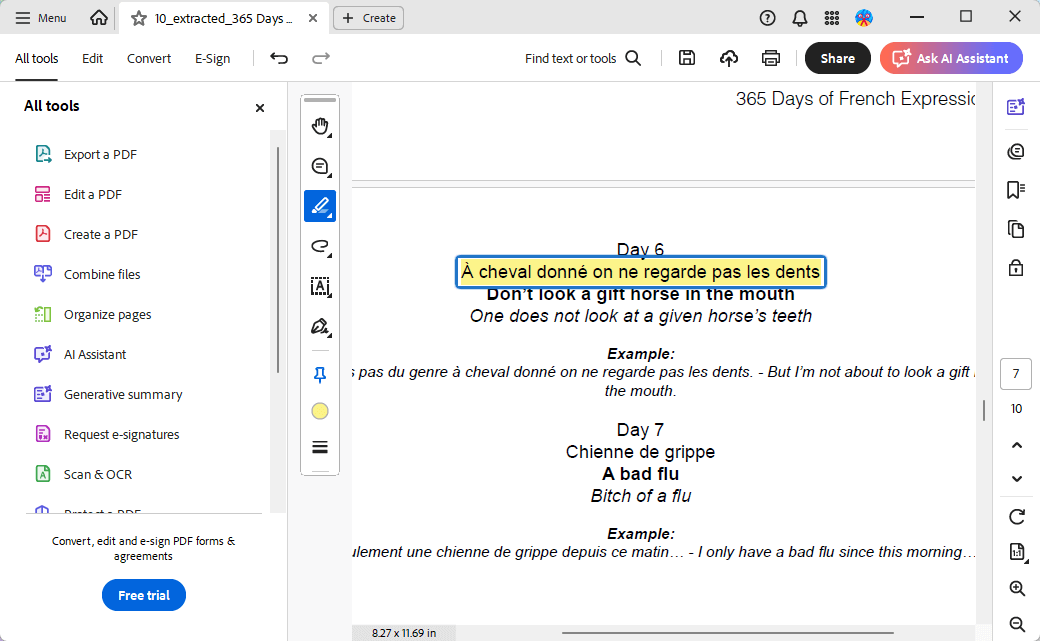Select the hand pan tool
The image size is (1040, 641).
320,127
